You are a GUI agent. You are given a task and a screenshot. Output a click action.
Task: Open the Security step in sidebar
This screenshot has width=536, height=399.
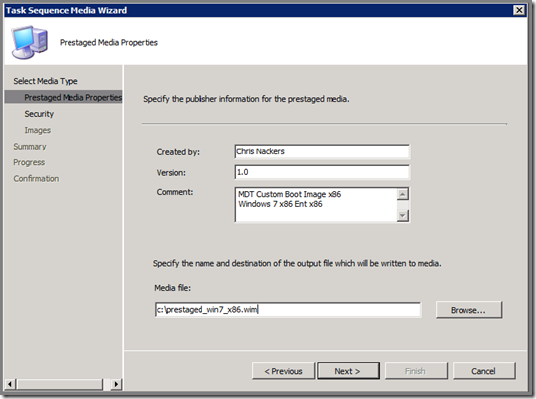pyautogui.click(x=39, y=114)
